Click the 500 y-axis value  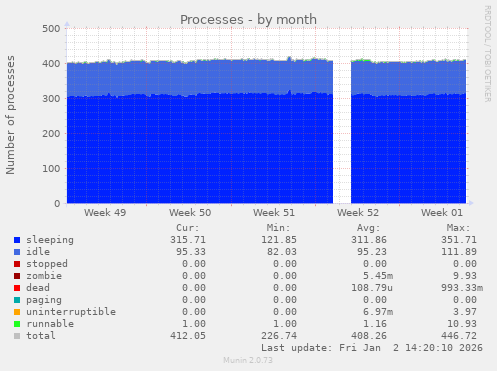coord(51,29)
